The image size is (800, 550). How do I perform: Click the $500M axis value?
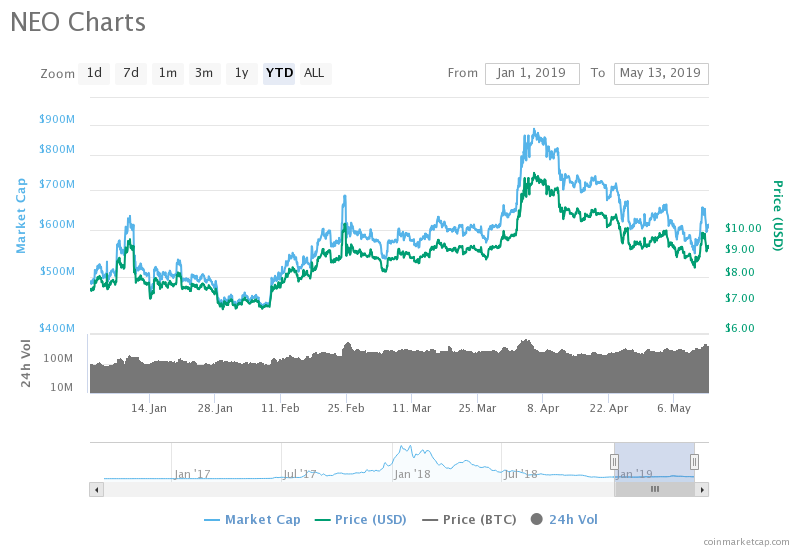[x=57, y=271]
